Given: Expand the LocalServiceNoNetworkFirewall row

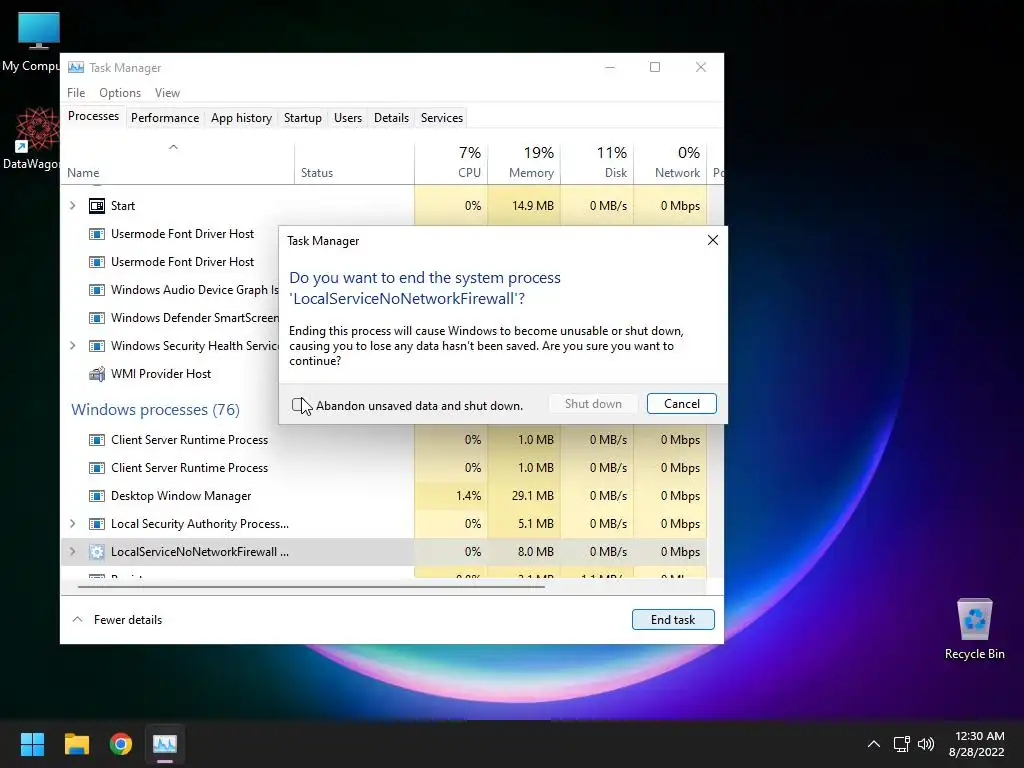Looking at the screenshot, I should pos(72,552).
